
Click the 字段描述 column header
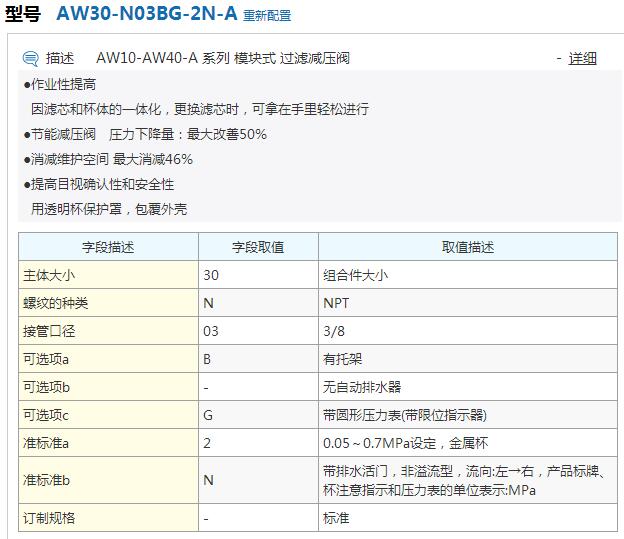coord(108,247)
